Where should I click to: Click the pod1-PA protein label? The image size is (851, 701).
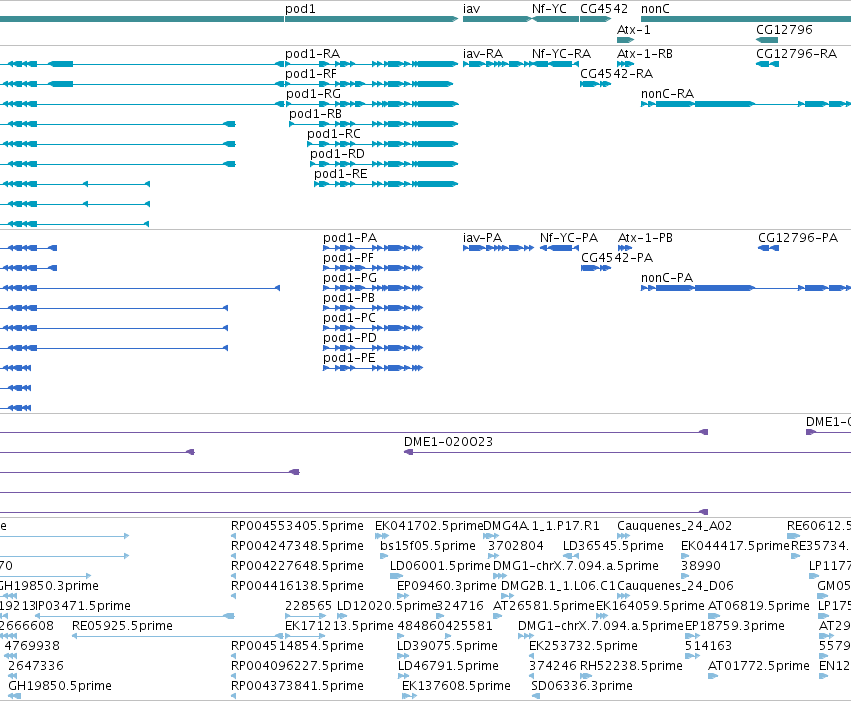click(350, 238)
